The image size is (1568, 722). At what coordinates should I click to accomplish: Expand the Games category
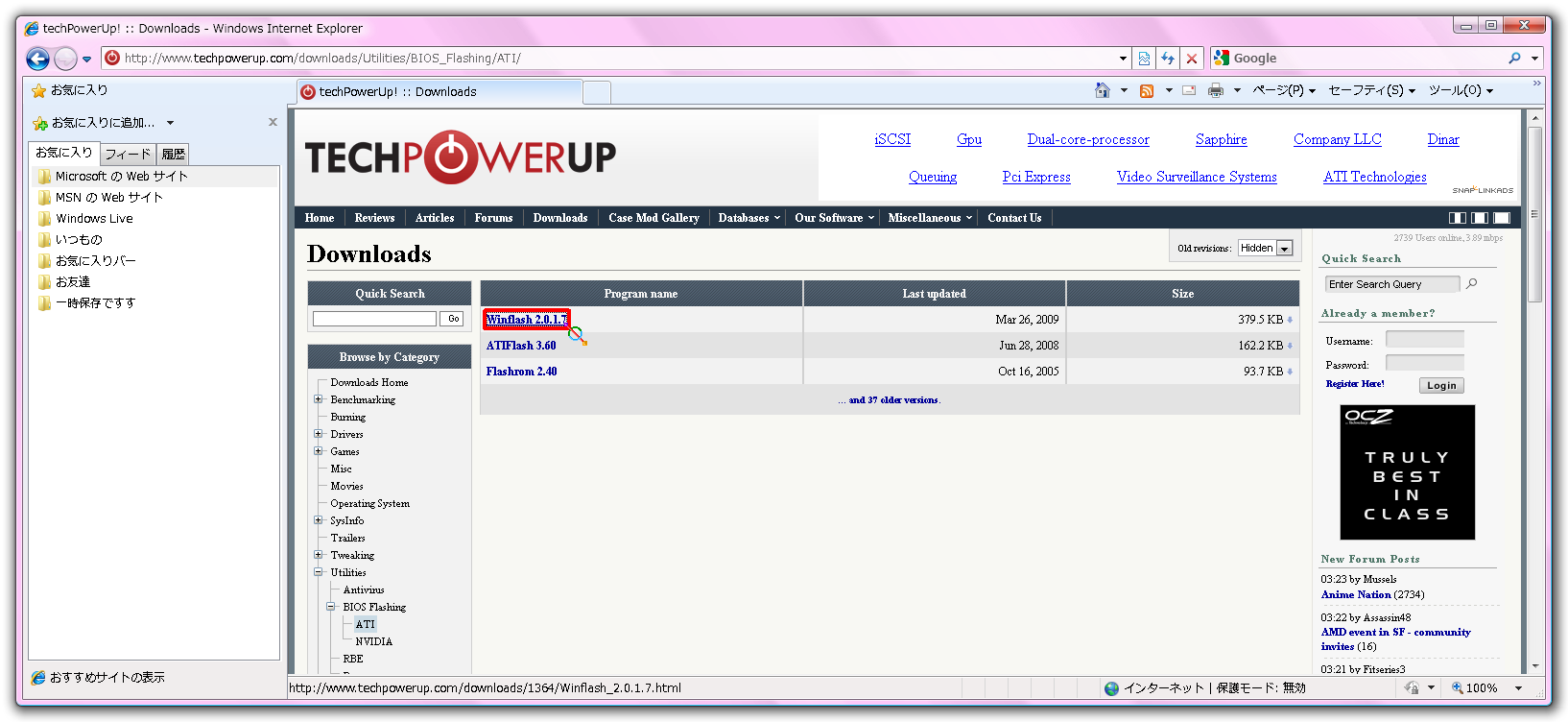[319, 451]
